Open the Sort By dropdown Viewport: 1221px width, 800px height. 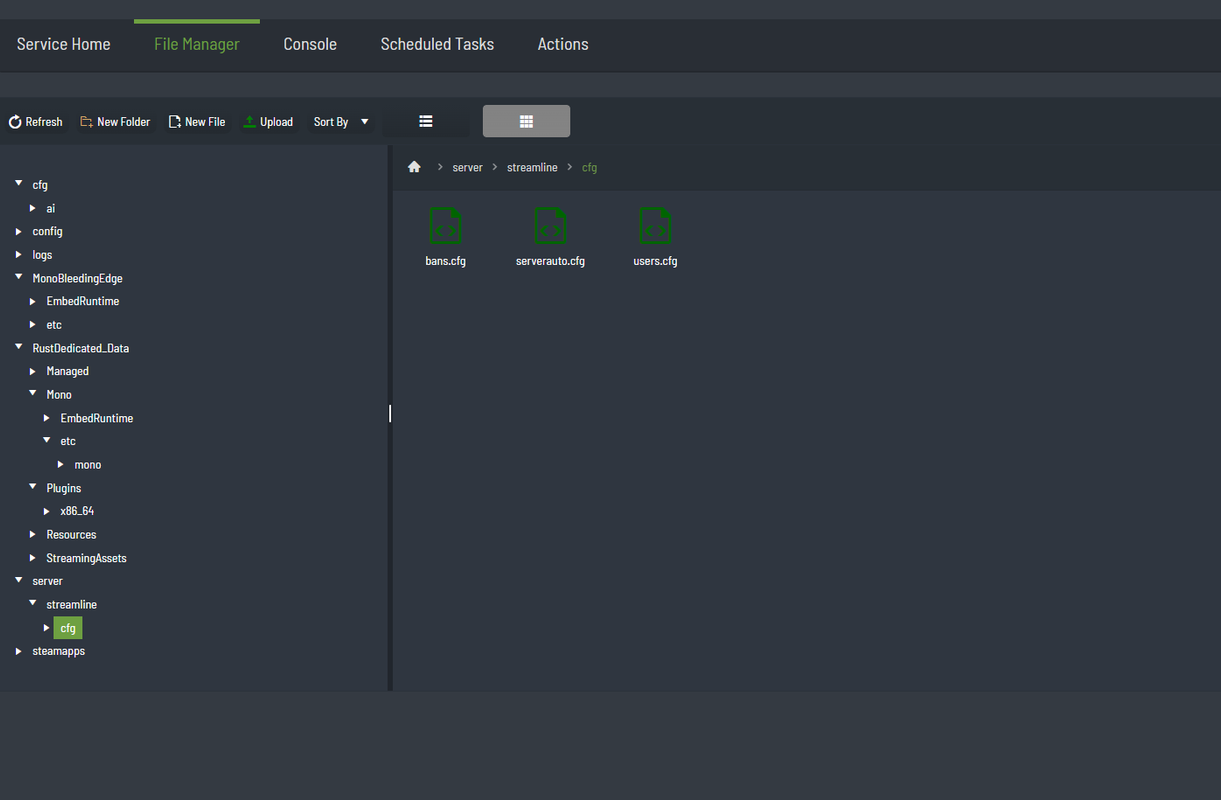(x=342, y=122)
